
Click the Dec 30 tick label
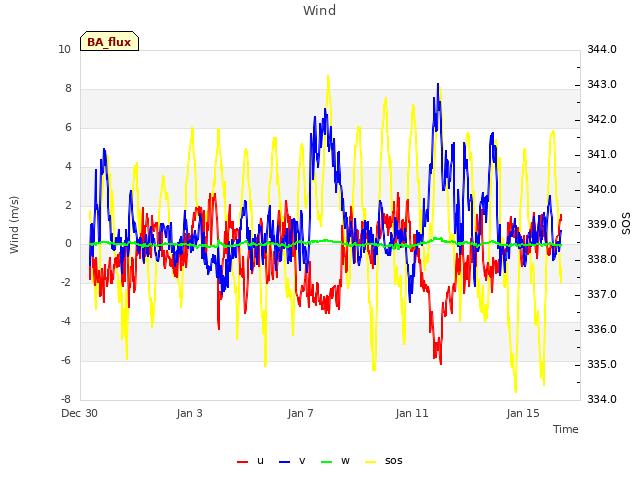coord(79,413)
